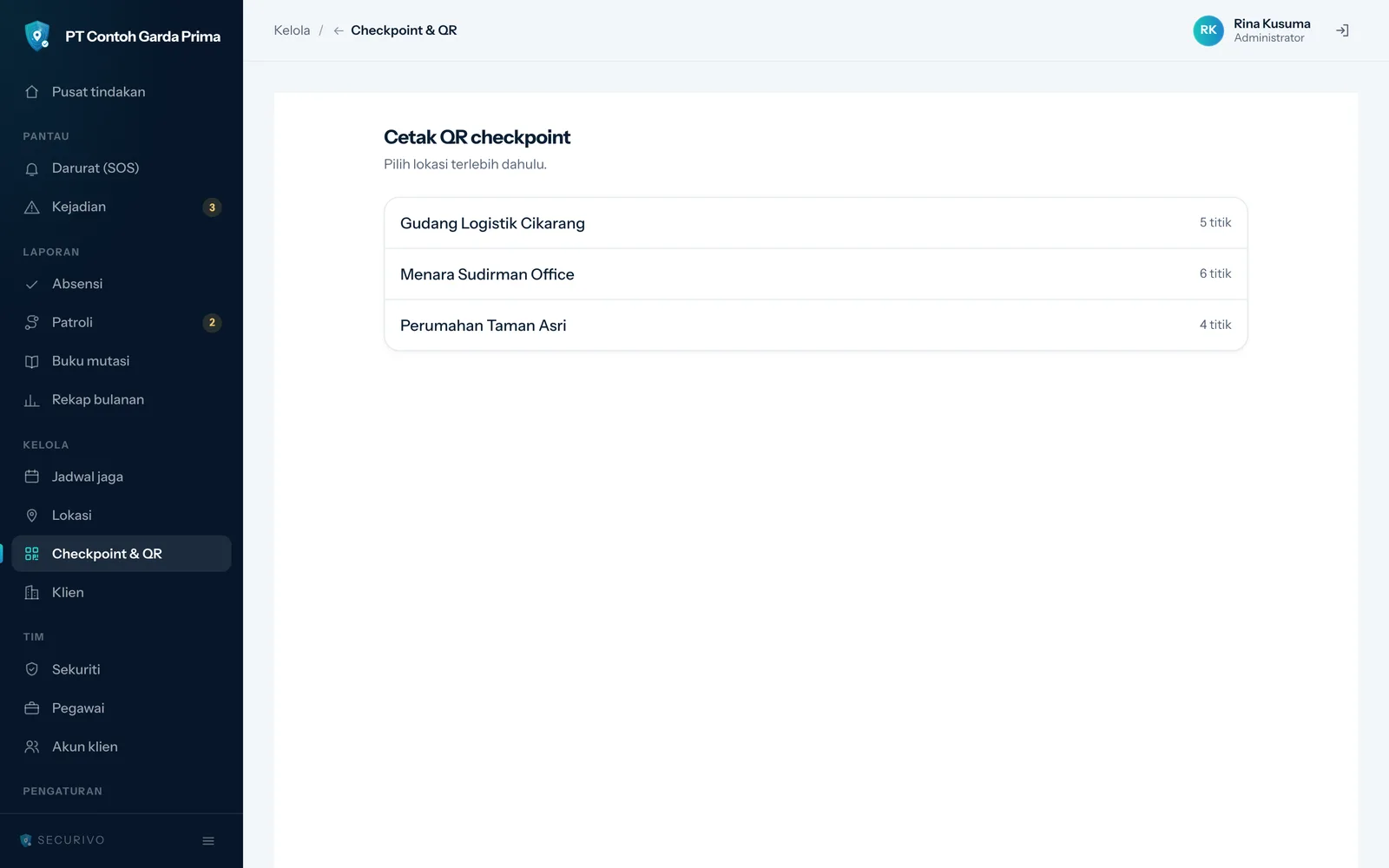Screen dimensions: 1389x868
Task: Click the Darurat (SOS) bell icon
Action: [x=32, y=168]
